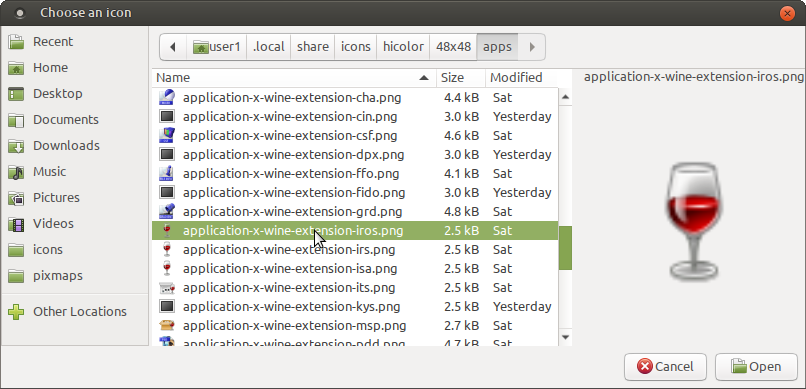Click the icon of extension-fido.png

point(167,192)
